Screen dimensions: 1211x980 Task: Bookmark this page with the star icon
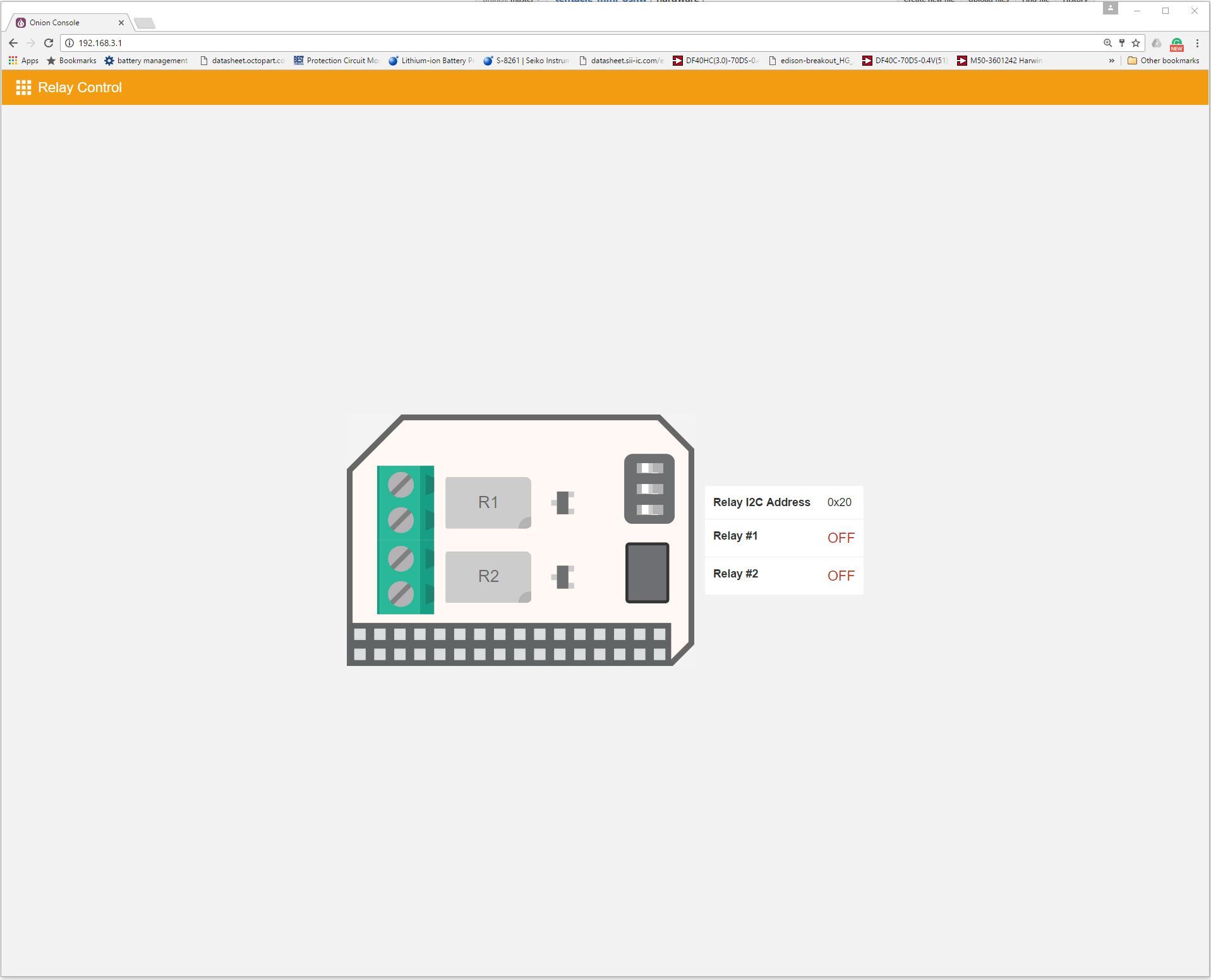[x=1135, y=43]
